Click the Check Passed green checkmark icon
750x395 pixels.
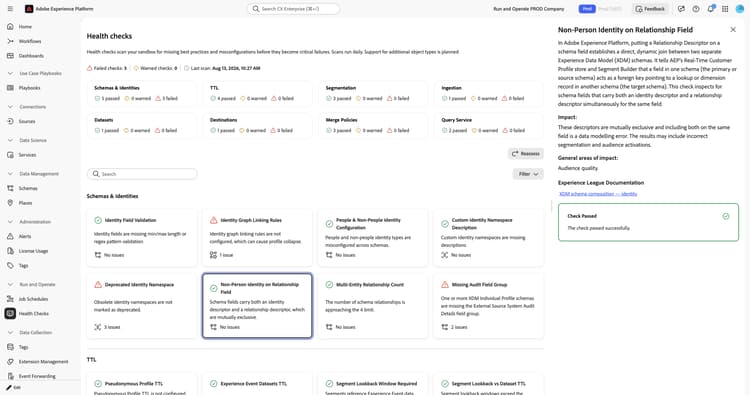(x=726, y=216)
